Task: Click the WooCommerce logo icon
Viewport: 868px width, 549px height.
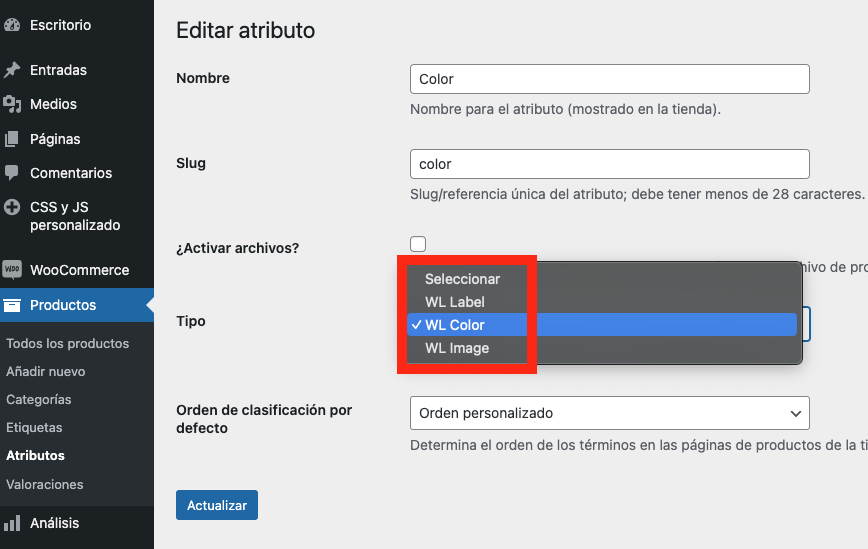Action: (x=12, y=270)
